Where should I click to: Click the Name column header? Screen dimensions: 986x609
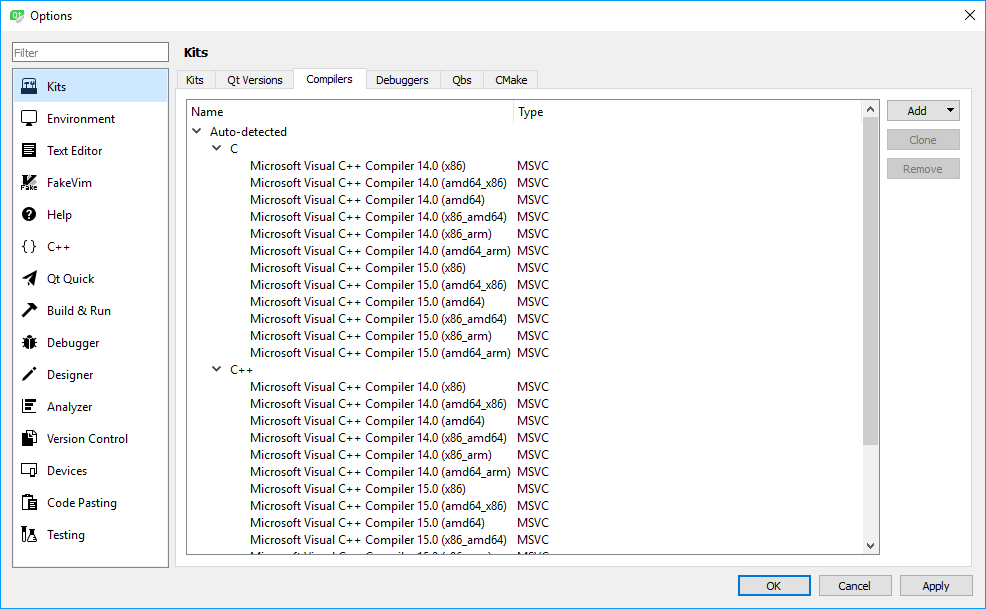tap(350, 111)
